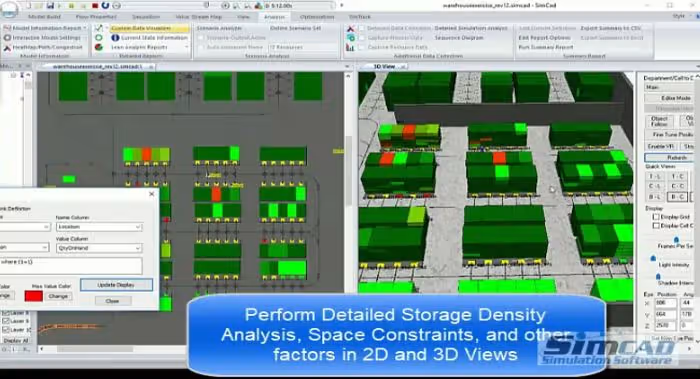Switch to the Simulation ribbon tab

(x=146, y=17)
